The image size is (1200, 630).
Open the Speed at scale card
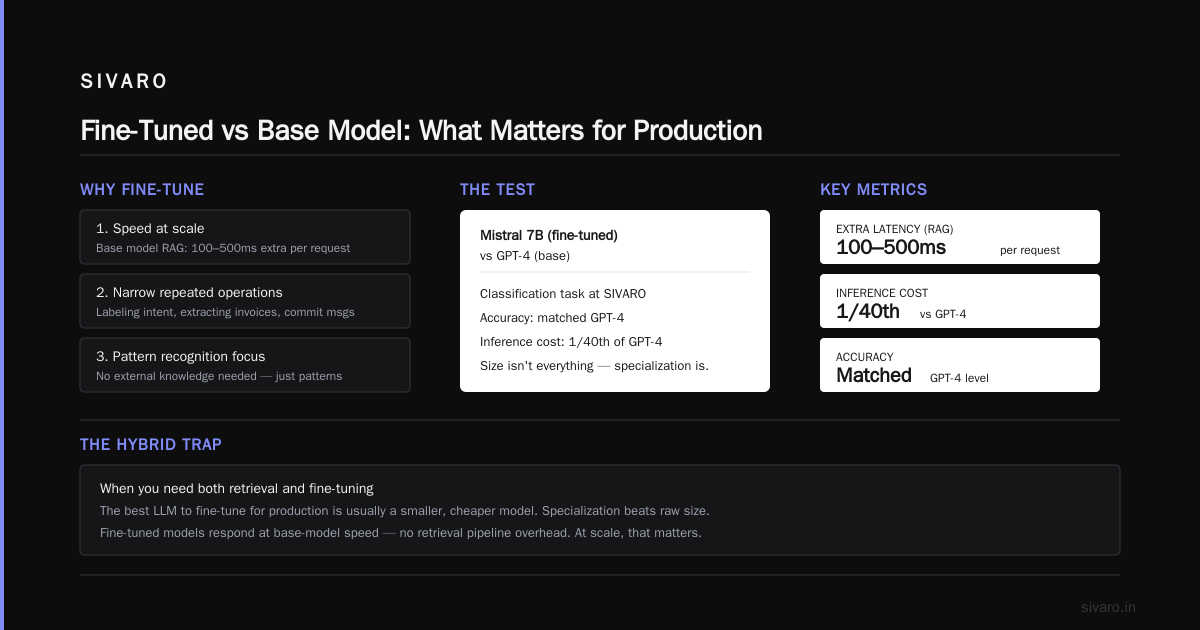(245, 237)
